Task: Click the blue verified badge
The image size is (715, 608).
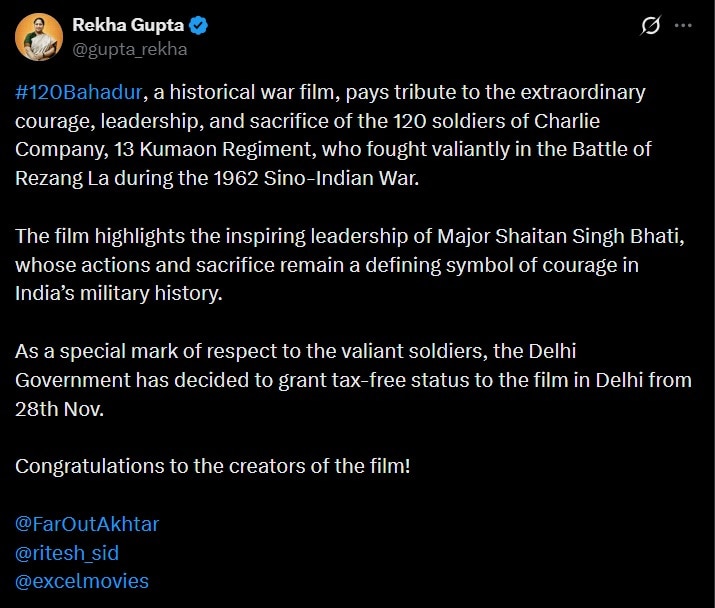Action: pyautogui.click(x=199, y=25)
